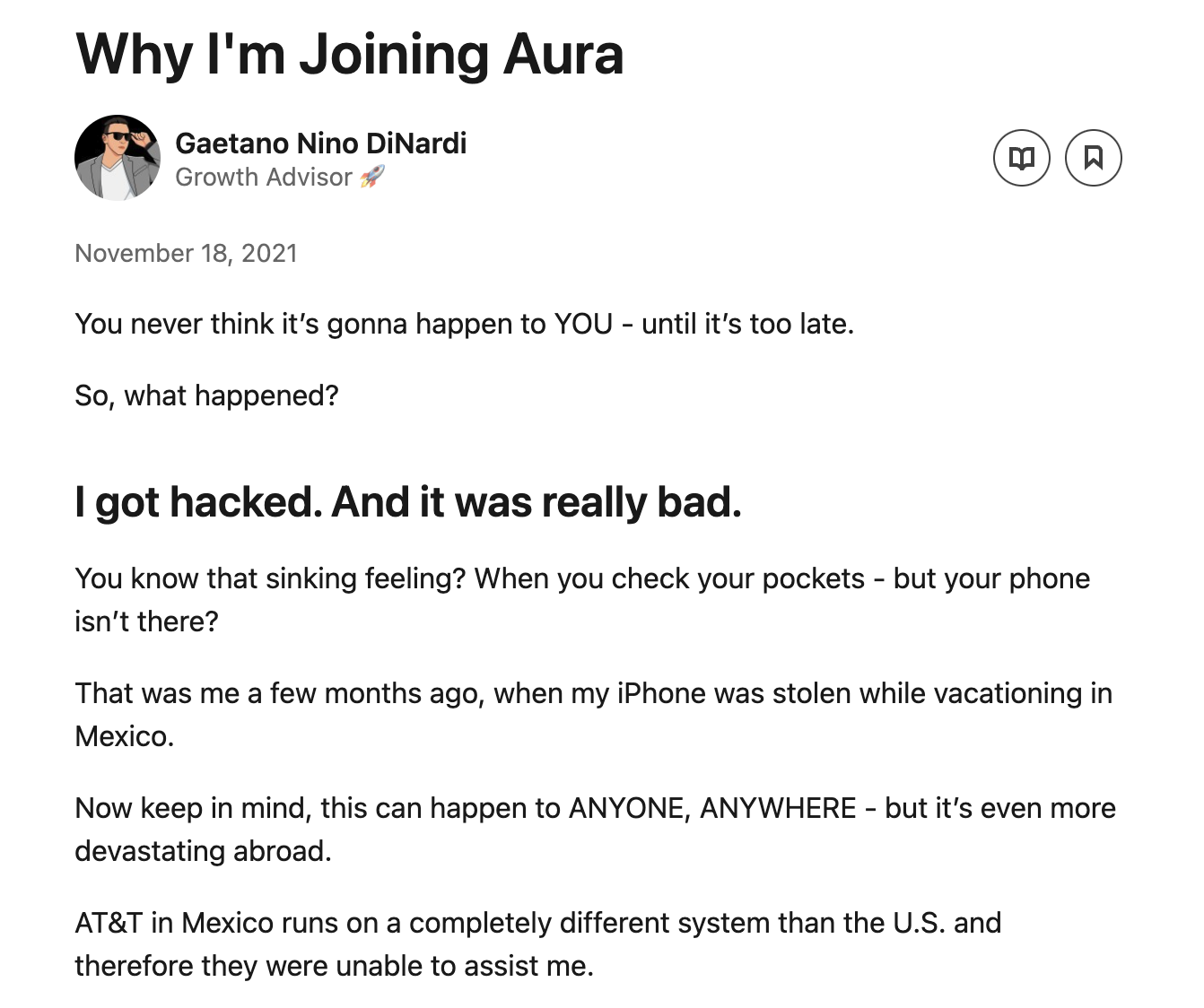Image resolution: width=1204 pixels, height=1008 pixels.
Task: Click the AT&T in Mexico paragraph
Action: coord(538,944)
